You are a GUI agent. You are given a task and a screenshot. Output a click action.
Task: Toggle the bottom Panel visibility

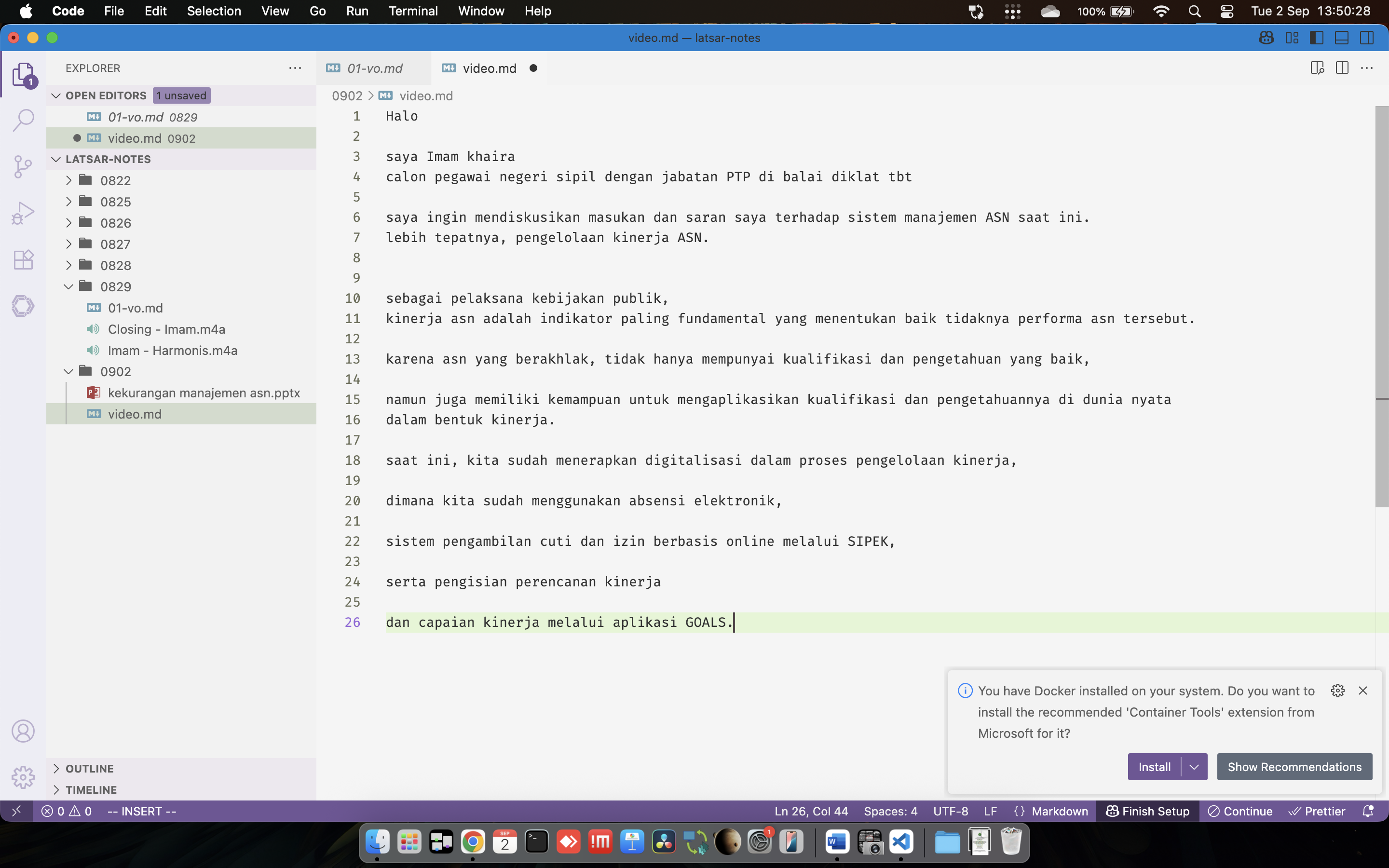click(x=1342, y=38)
